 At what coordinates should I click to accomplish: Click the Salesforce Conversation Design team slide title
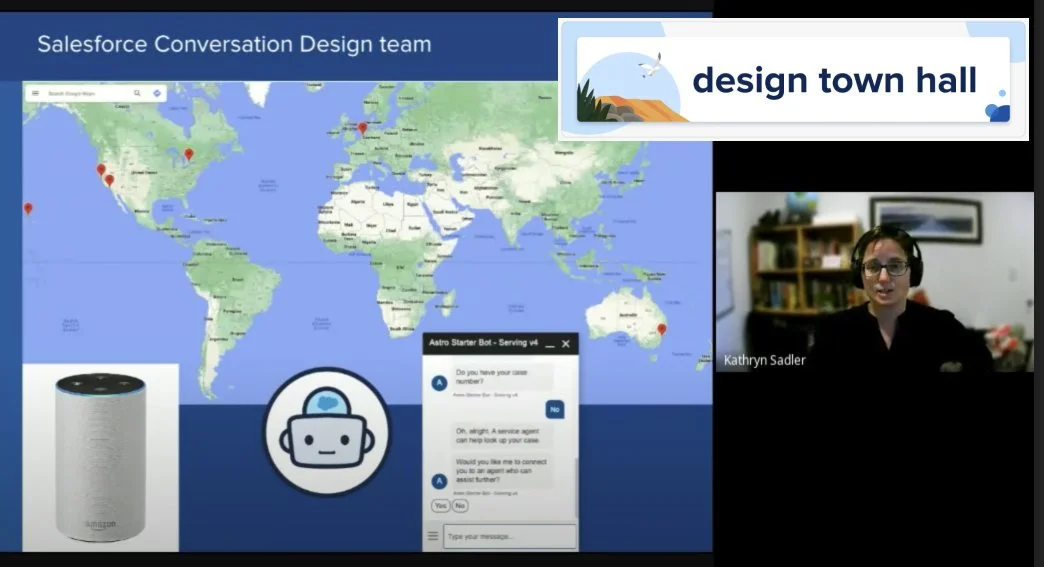pyautogui.click(x=234, y=44)
